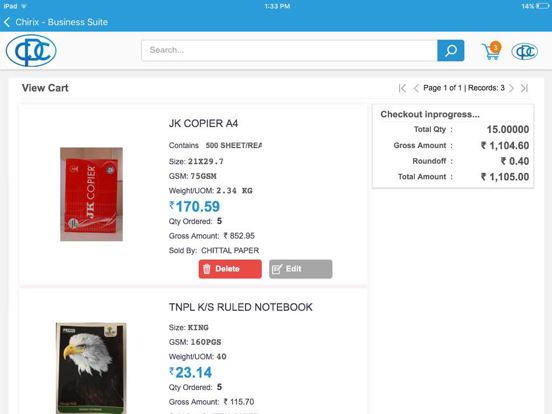
Task: Click GSM: 75GSM text
Action: coord(193,176)
